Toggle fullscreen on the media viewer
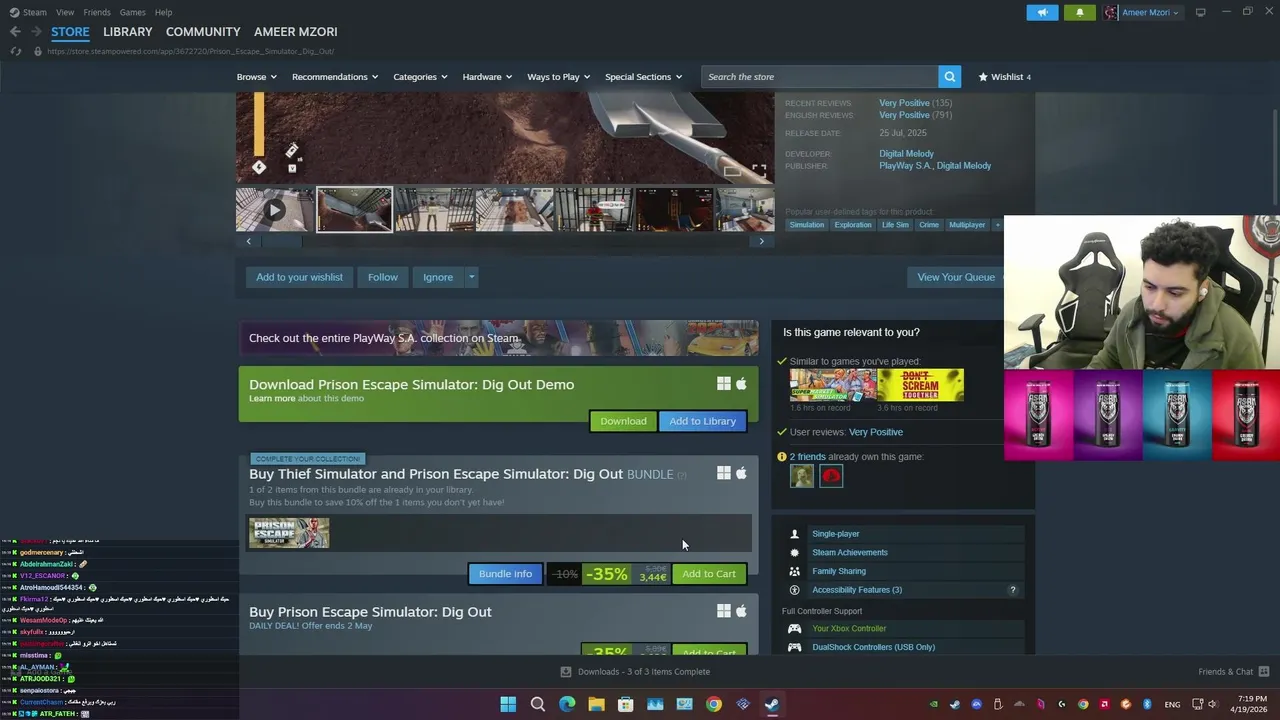Image resolution: width=1280 pixels, height=720 pixels. point(759,172)
